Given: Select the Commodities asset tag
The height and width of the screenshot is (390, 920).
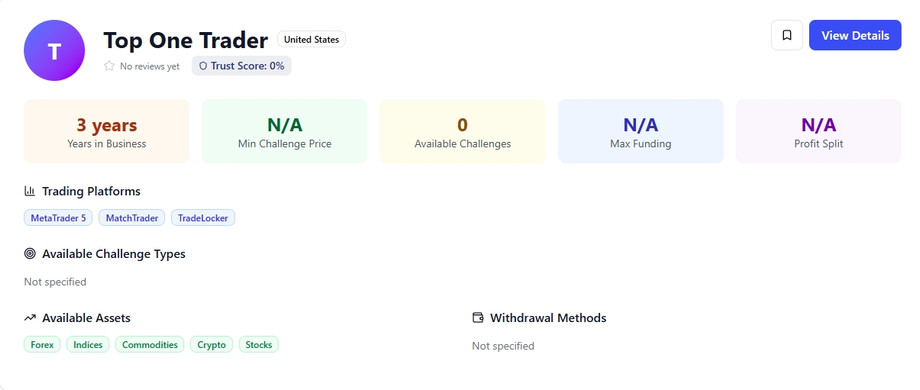Looking at the screenshot, I should point(150,345).
